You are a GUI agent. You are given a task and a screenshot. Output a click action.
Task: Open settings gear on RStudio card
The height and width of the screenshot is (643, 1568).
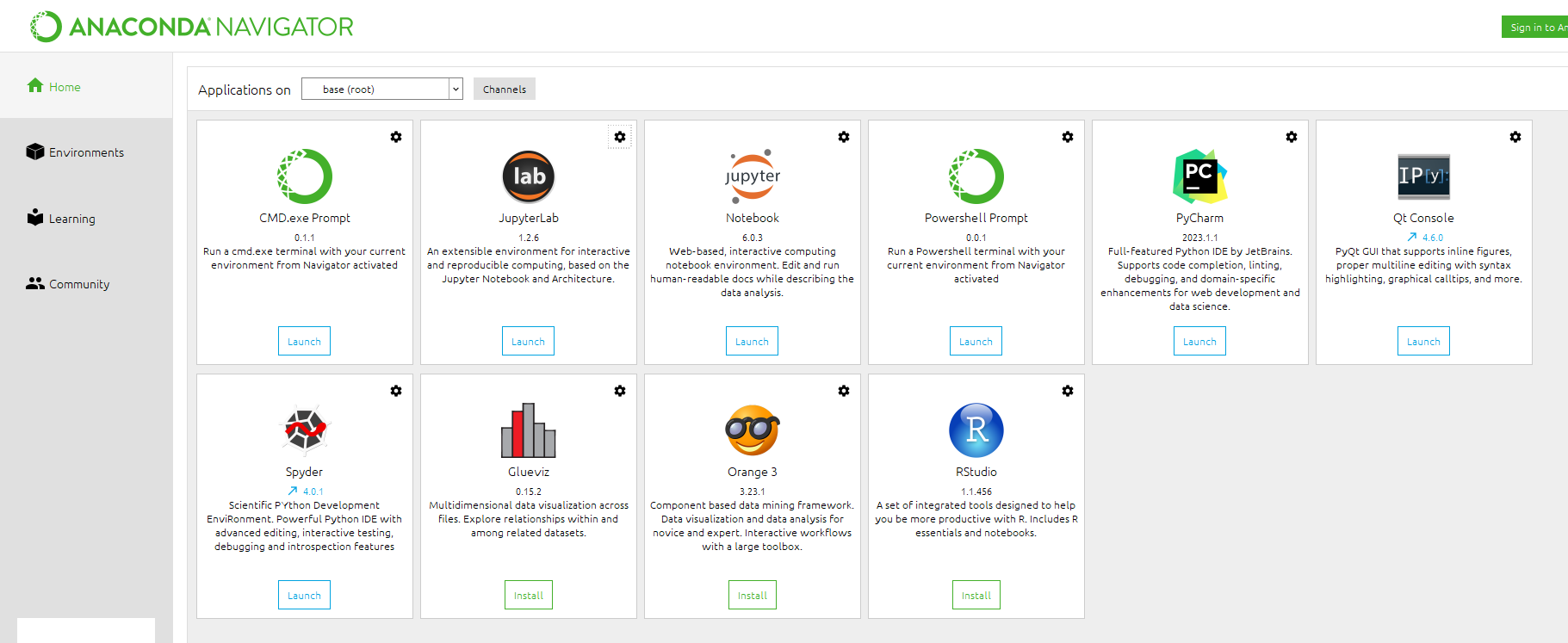tap(1068, 391)
